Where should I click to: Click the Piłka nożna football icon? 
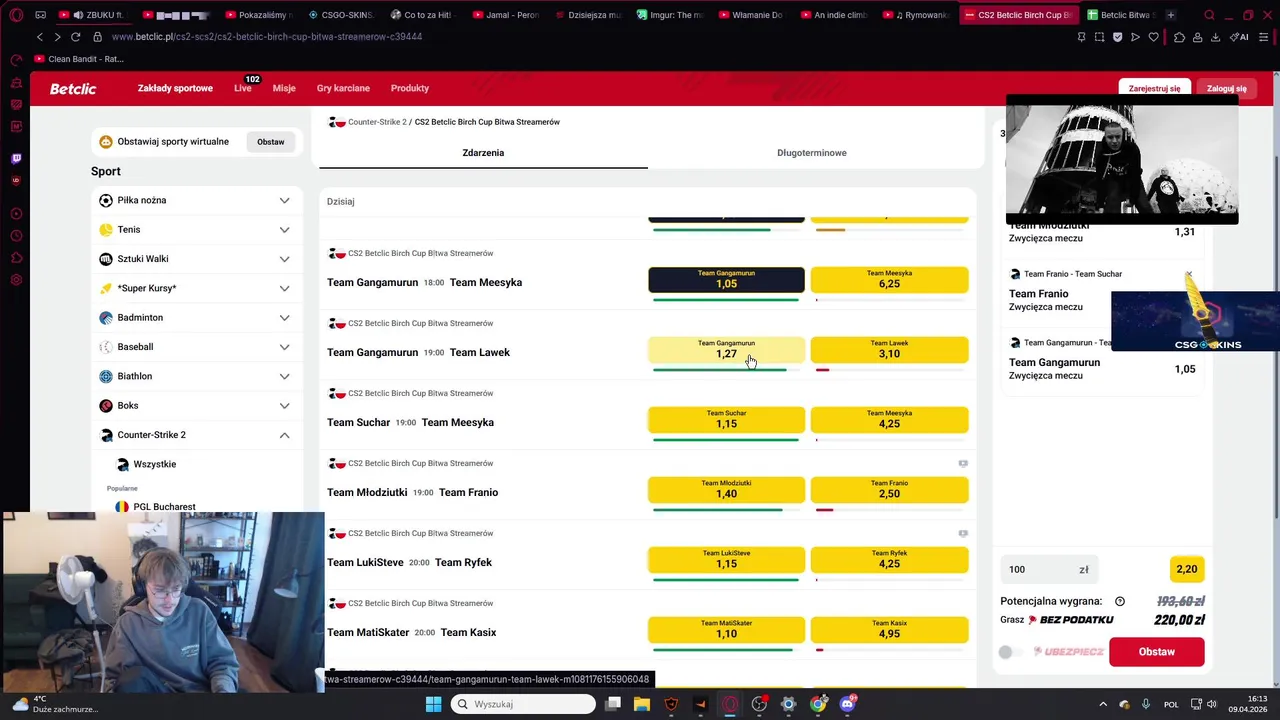pyautogui.click(x=106, y=200)
